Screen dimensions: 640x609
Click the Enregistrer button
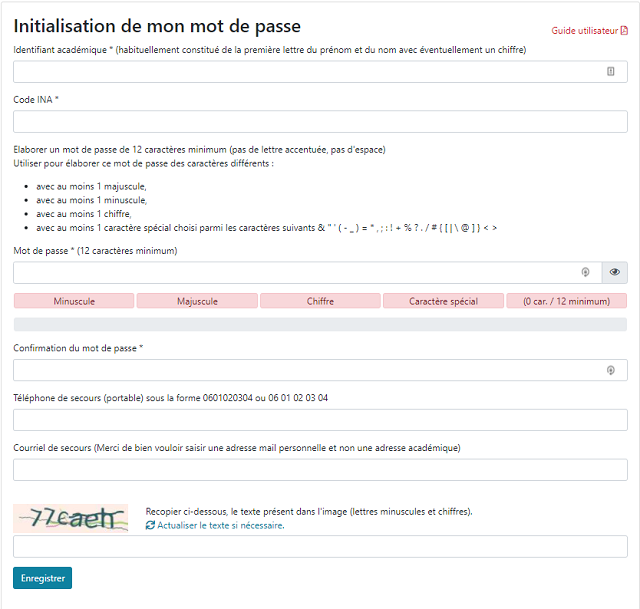point(42,578)
